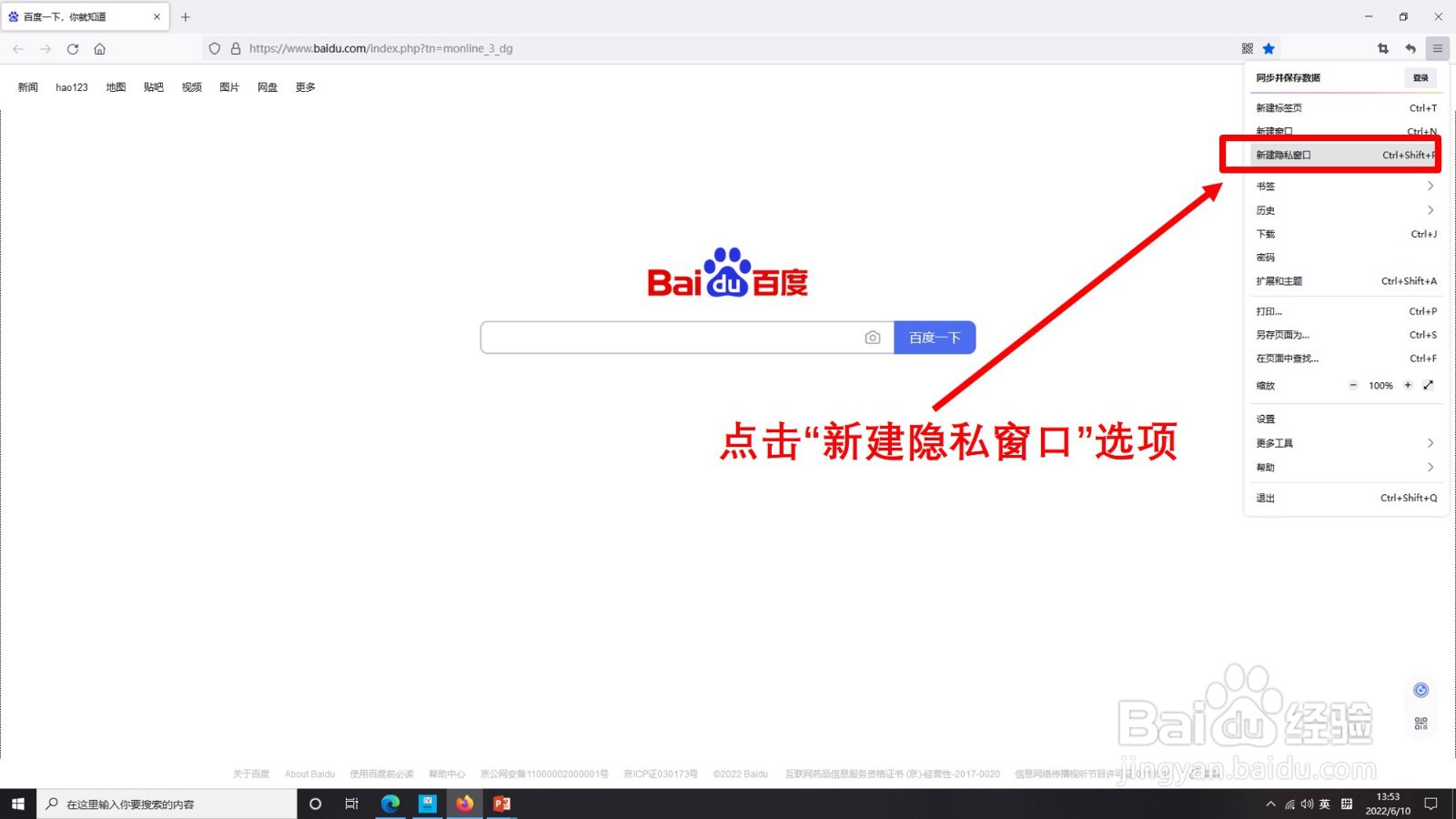Choose 在页面中查找... in the menu
The height and width of the screenshot is (819, 1456).
click(x=1345, y=359)
